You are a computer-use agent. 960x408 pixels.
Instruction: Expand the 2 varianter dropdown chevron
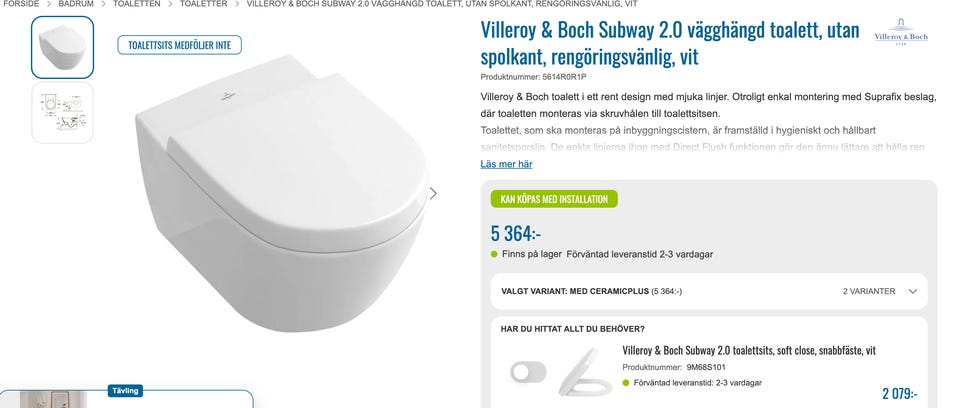click(913, 292)
